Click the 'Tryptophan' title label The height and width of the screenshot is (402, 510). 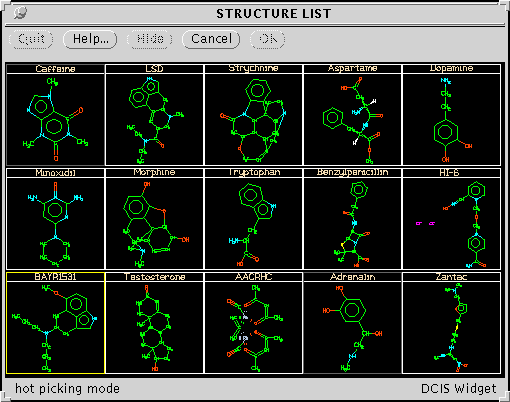point(254,172)
